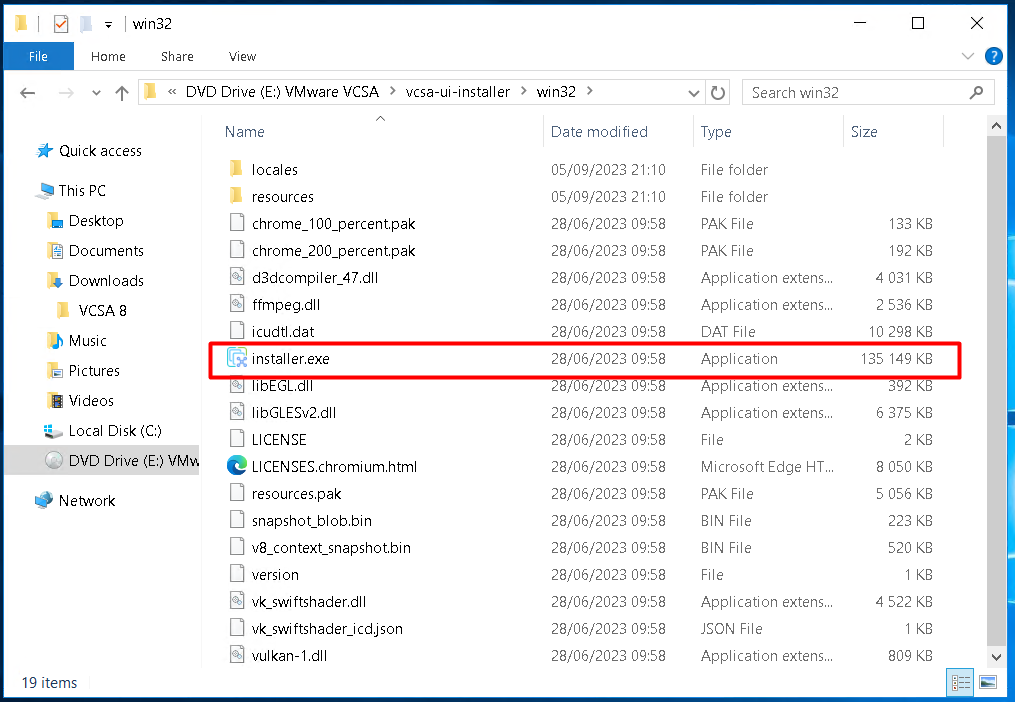Switch to Details view layout icon
The height and width of the screenshot is (702, 1015).
click(x=960, y=683)
